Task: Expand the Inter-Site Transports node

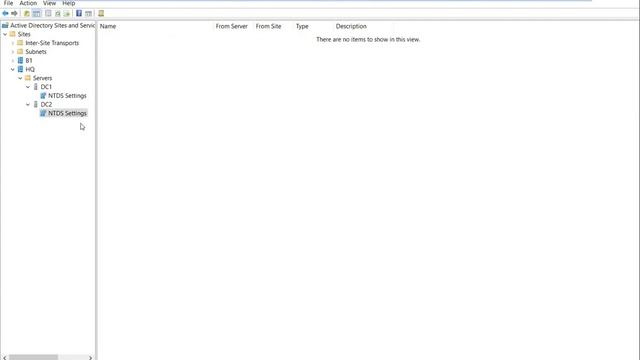Action: (x=13, y=43)
